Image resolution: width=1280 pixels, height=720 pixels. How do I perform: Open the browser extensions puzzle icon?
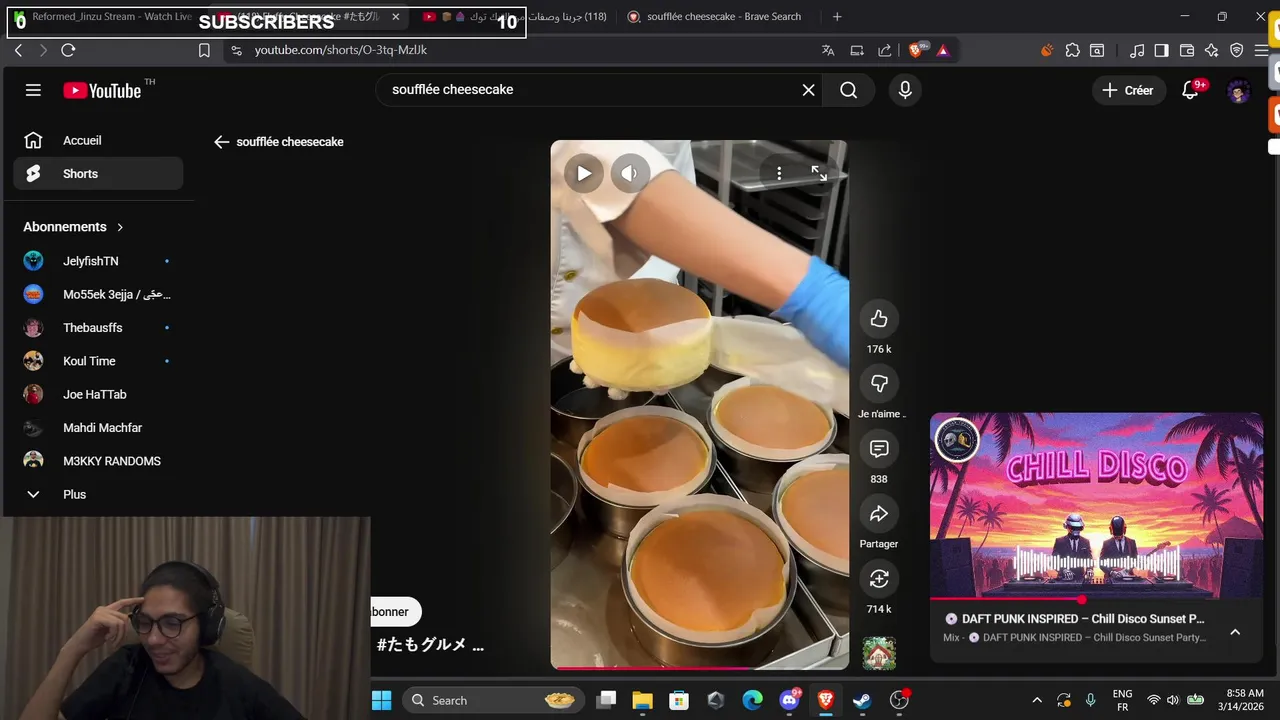1072,50
